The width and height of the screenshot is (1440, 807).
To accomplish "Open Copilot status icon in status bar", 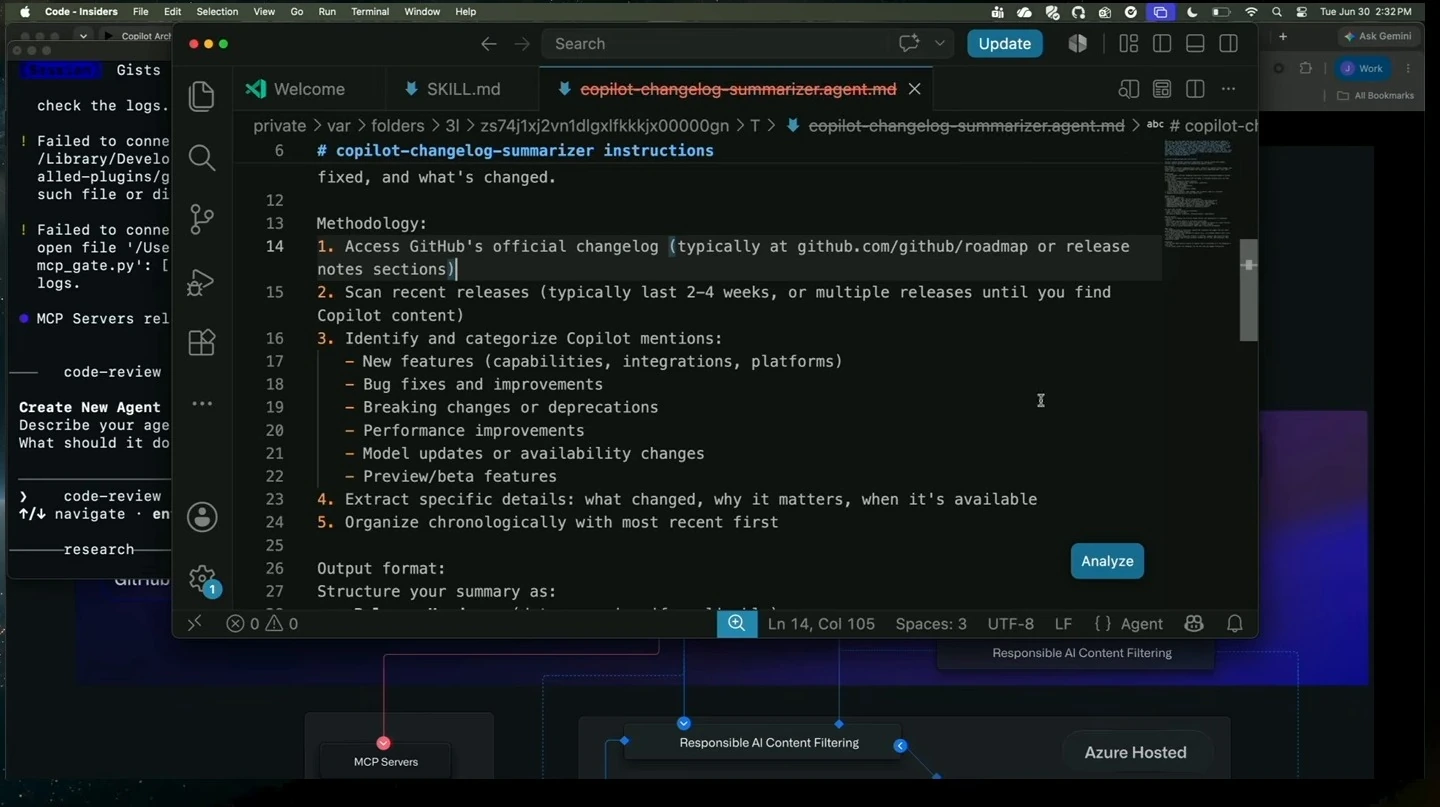I will pos(1194,623).
